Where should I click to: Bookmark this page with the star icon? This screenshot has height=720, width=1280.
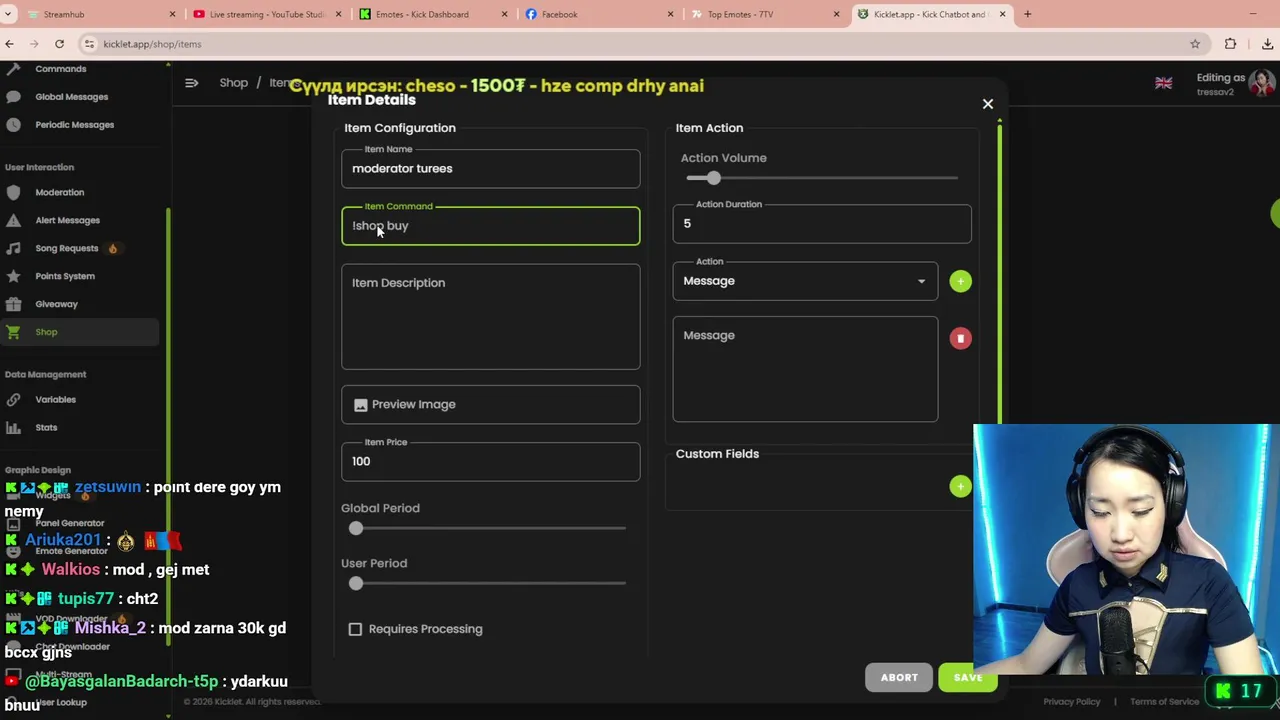coord(1195,44)
